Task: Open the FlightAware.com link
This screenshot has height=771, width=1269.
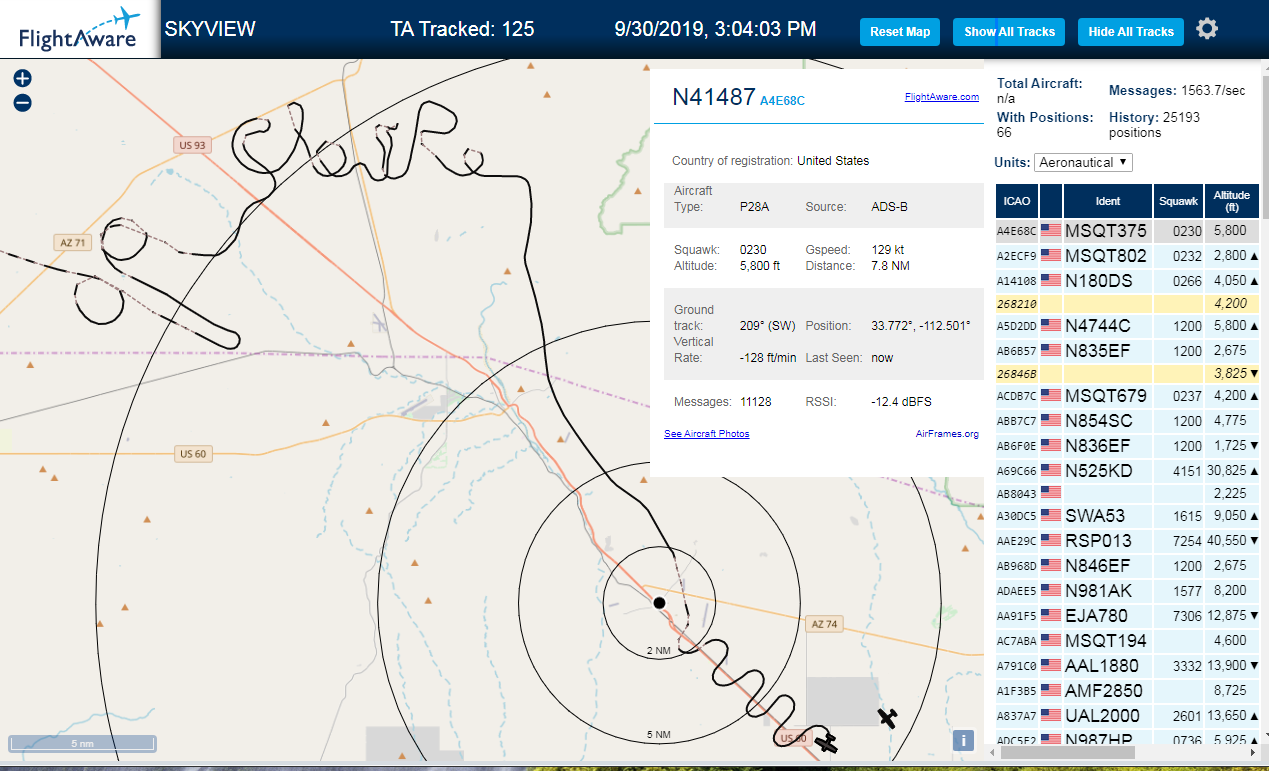Action: click(941, 97)
